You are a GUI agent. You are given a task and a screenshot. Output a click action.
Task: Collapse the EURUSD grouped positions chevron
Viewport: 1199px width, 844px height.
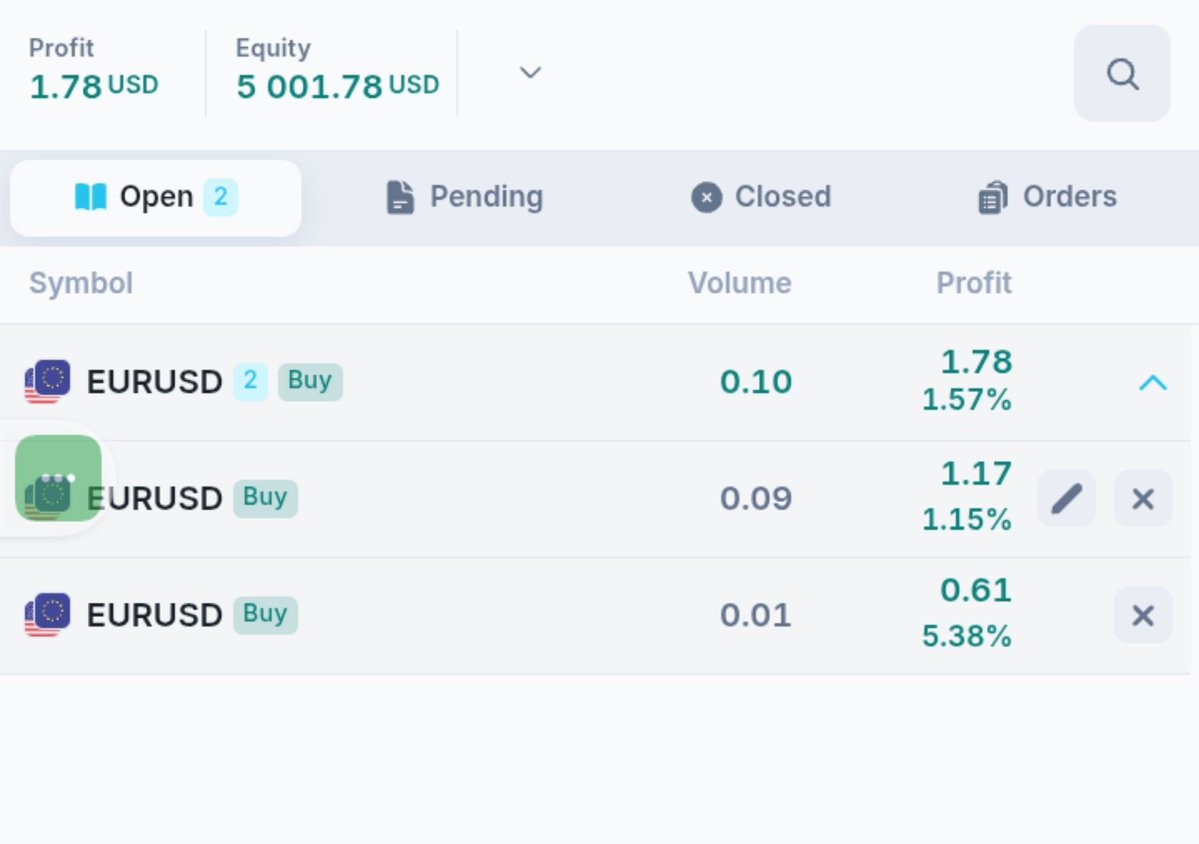pyautogui.click(x=1152, y=382)
